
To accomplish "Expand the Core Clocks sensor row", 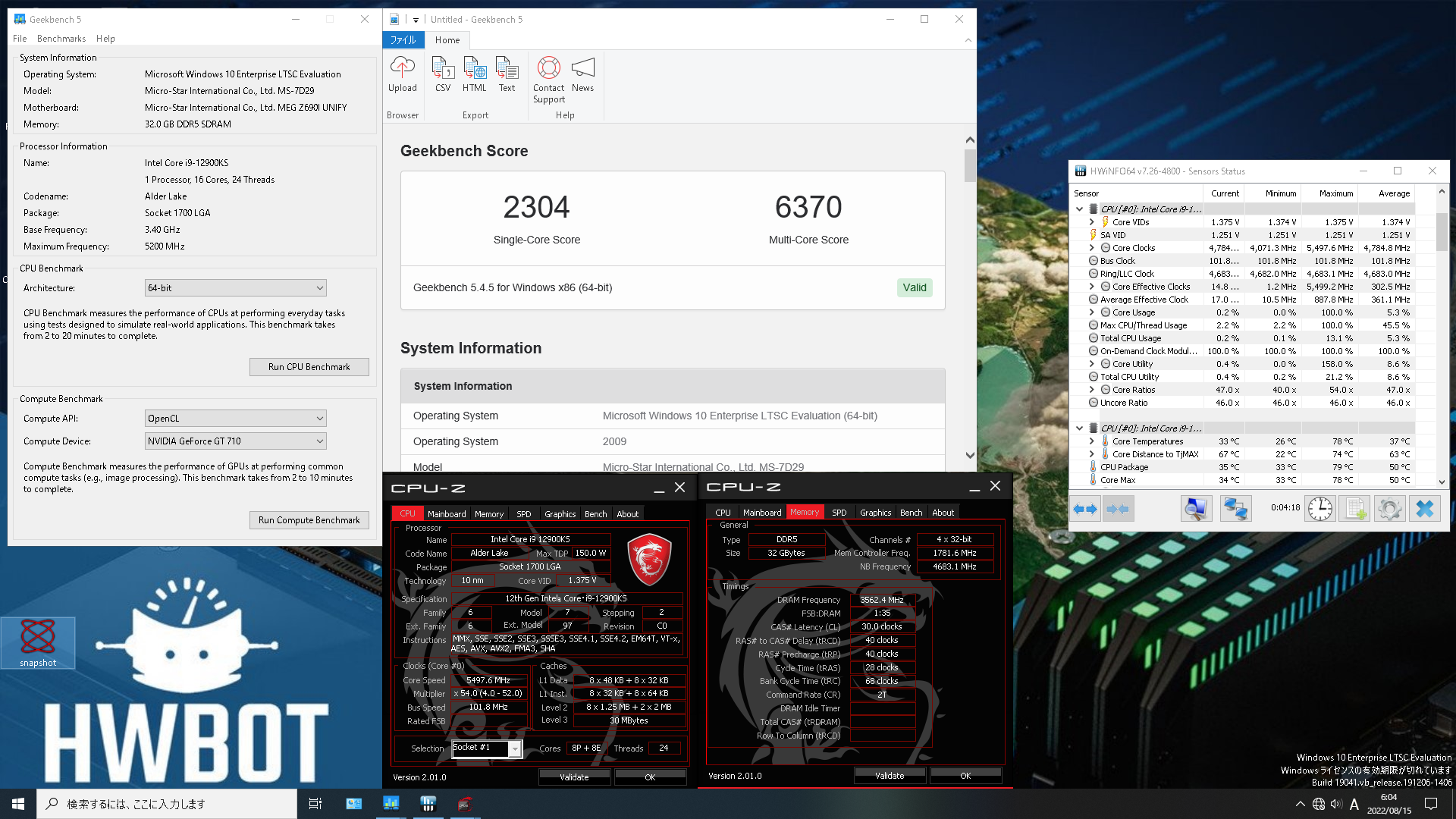I will point(1092,248).
